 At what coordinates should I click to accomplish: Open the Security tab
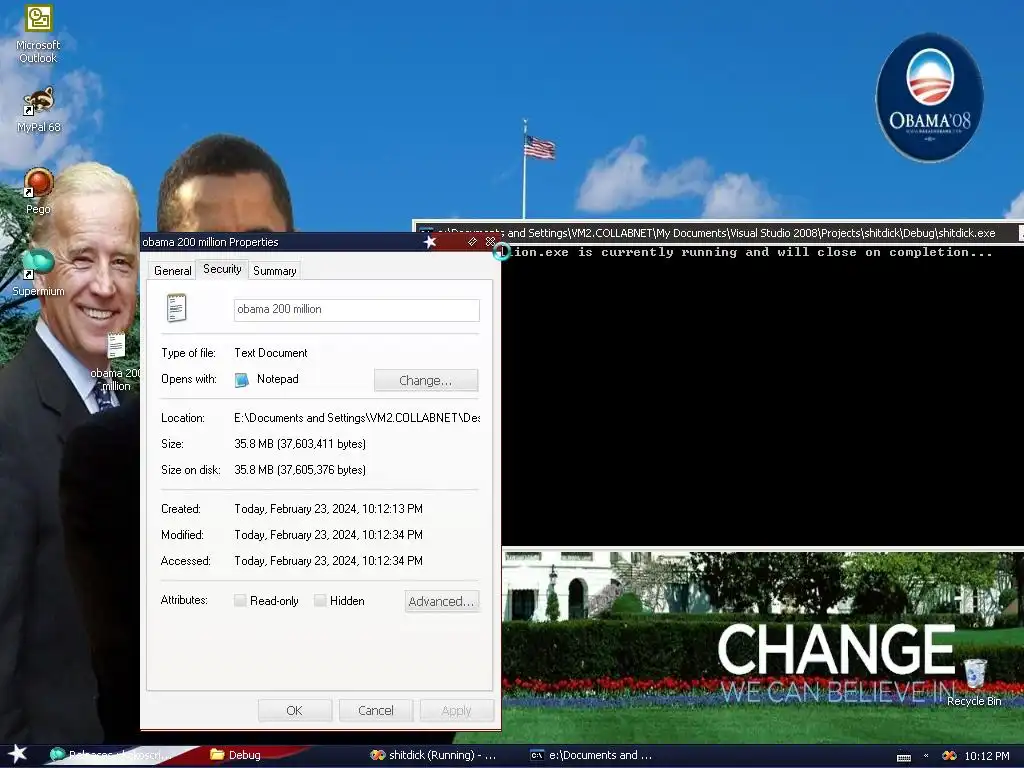(222, 269)
